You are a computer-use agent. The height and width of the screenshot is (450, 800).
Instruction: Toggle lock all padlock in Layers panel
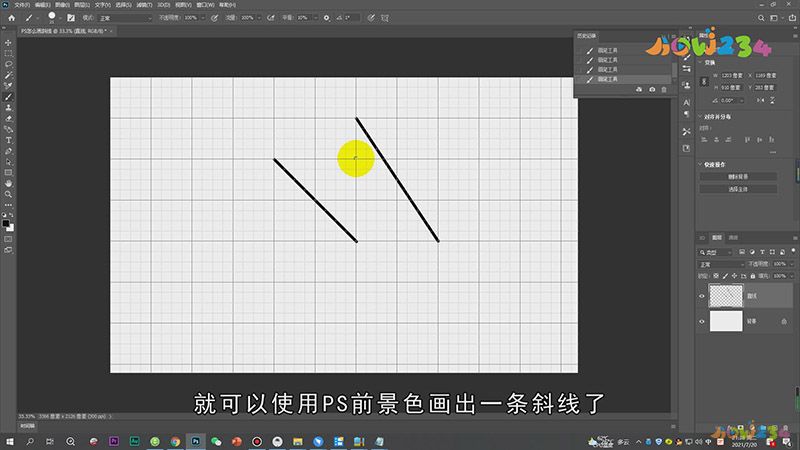[753, 276]
